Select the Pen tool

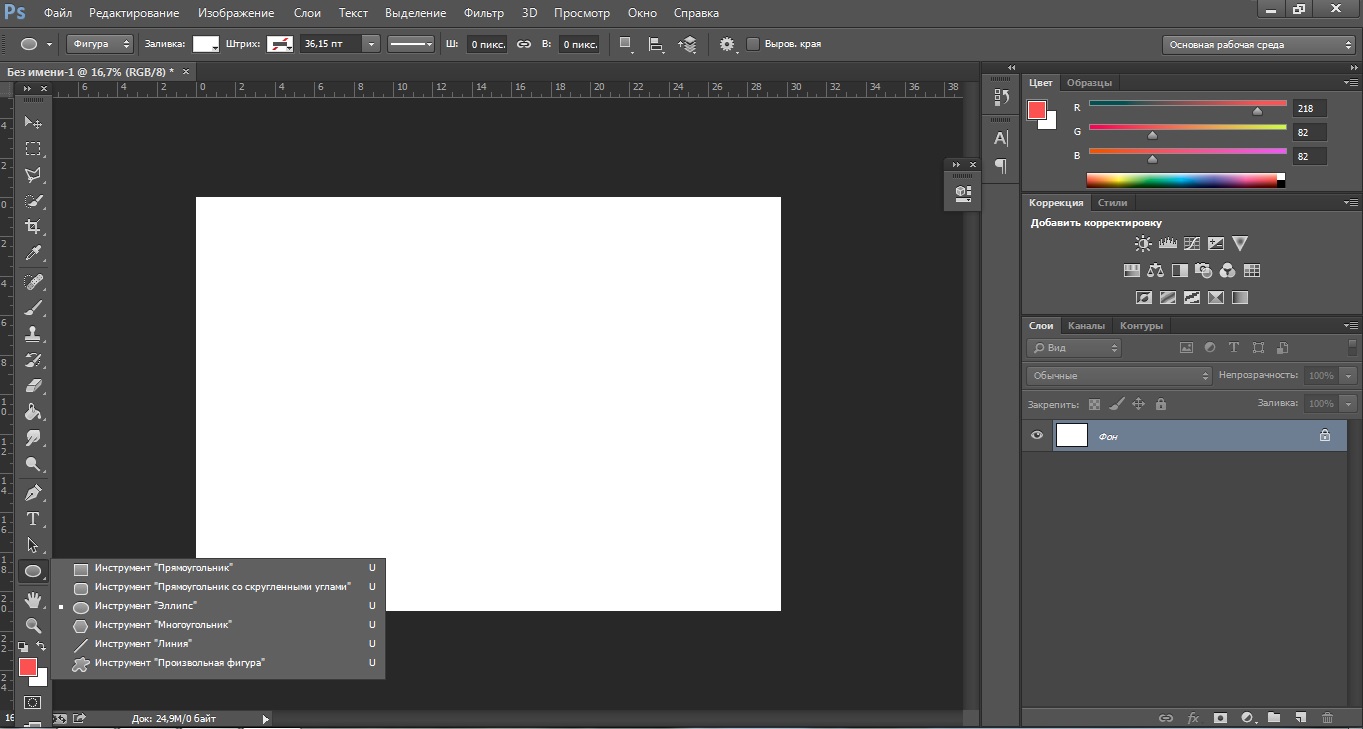coord(33,492)
